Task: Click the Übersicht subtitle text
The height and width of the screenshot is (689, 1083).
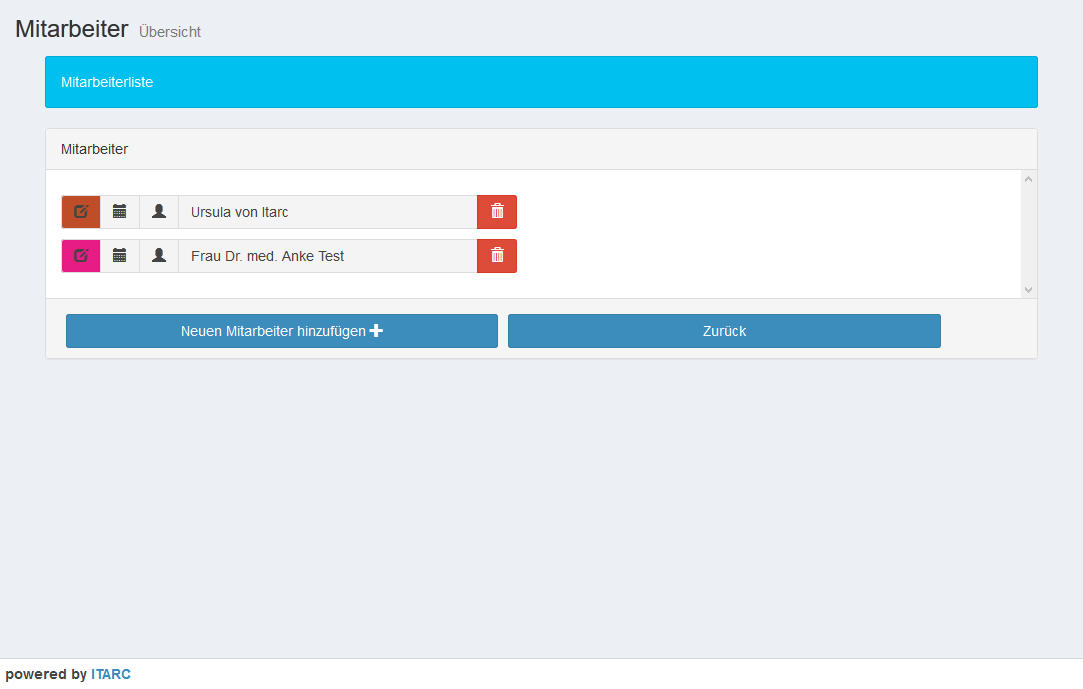Action: (170, 32)
